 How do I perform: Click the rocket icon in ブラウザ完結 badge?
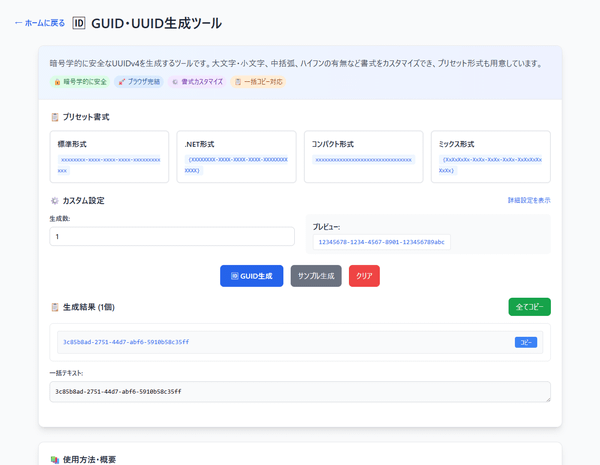[x=121, y=82]
